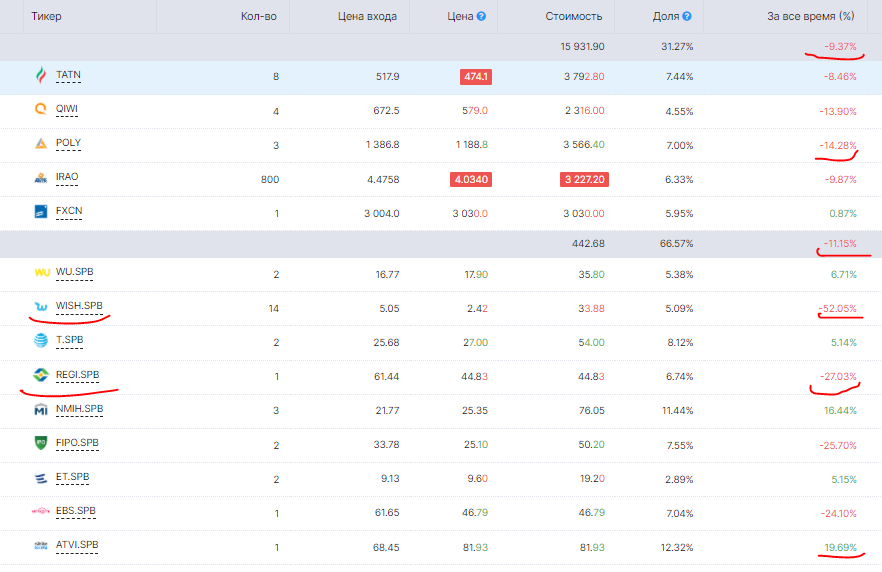Click the NMIH.SPB logo icon

[x=40, y=409]
